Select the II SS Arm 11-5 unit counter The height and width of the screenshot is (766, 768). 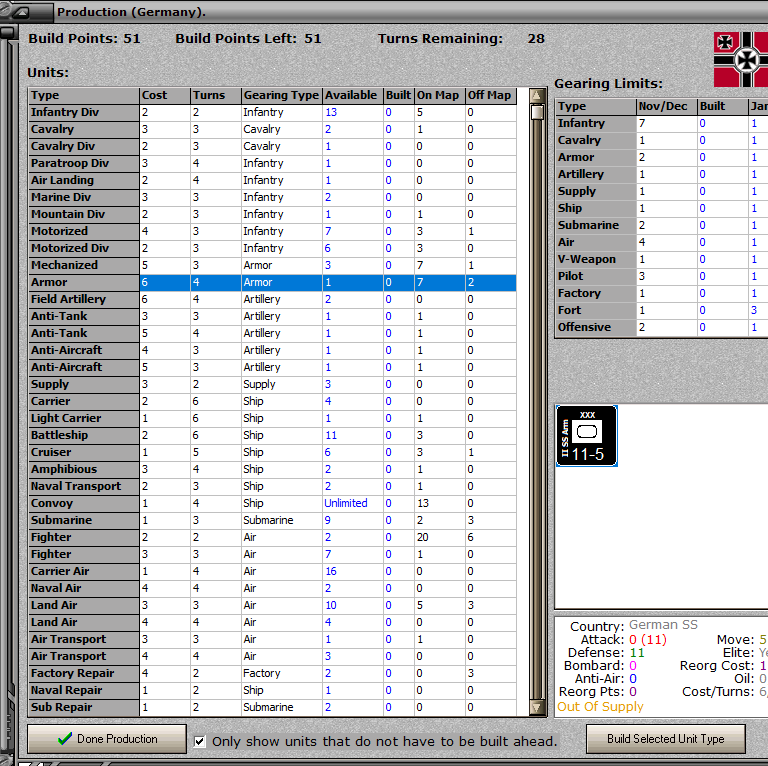(586, 435)
